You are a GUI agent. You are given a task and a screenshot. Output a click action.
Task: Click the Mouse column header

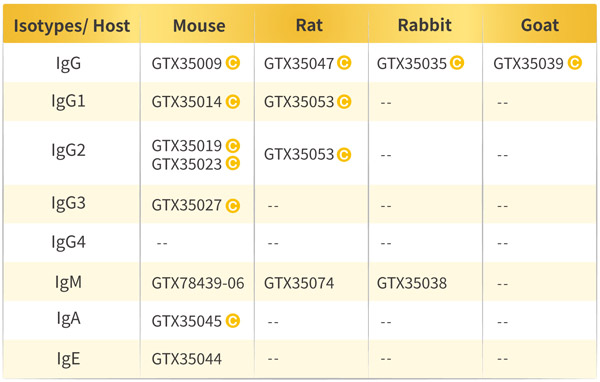(x=199, y=26)
